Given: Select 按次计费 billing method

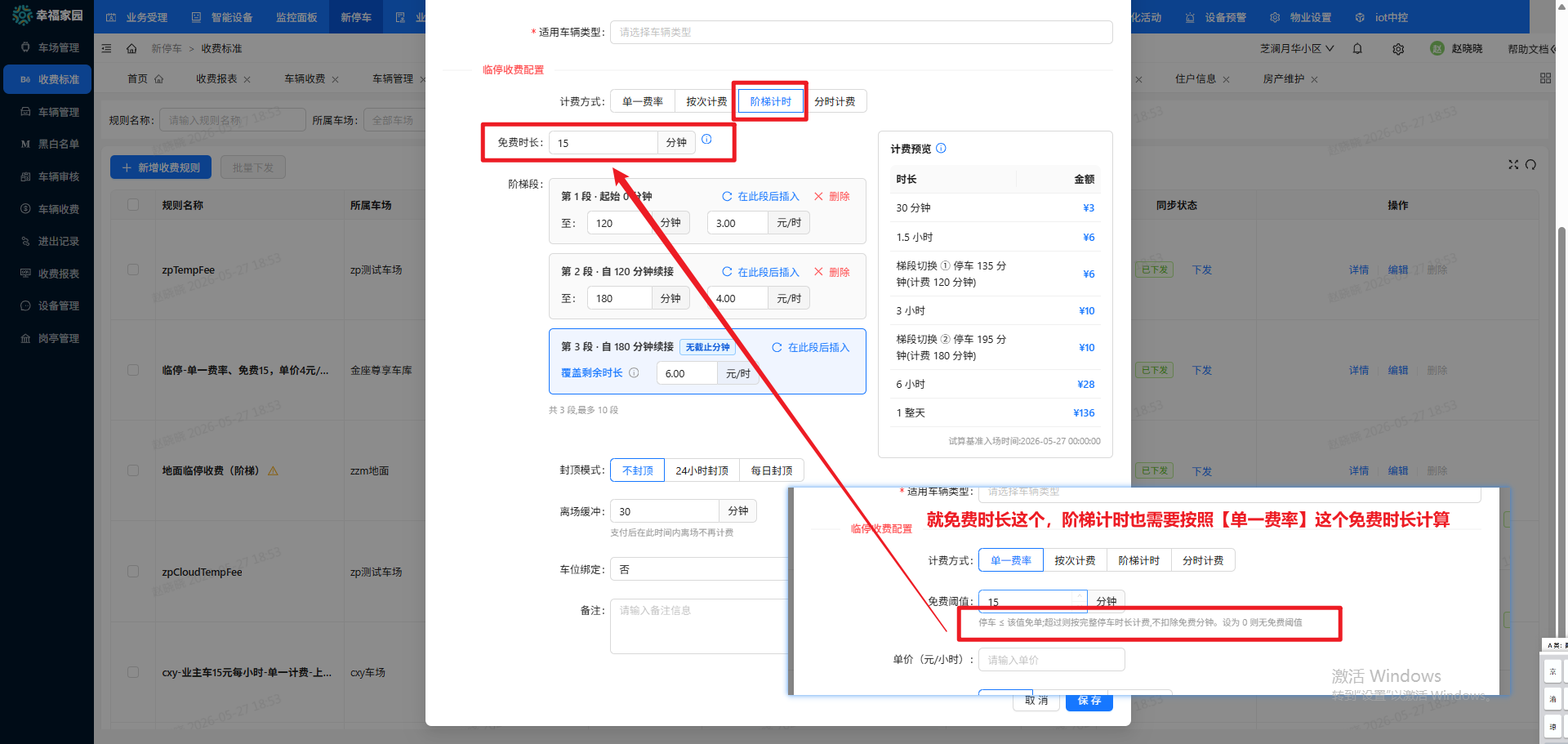Looking at the screenshot, I should point(706,101).
